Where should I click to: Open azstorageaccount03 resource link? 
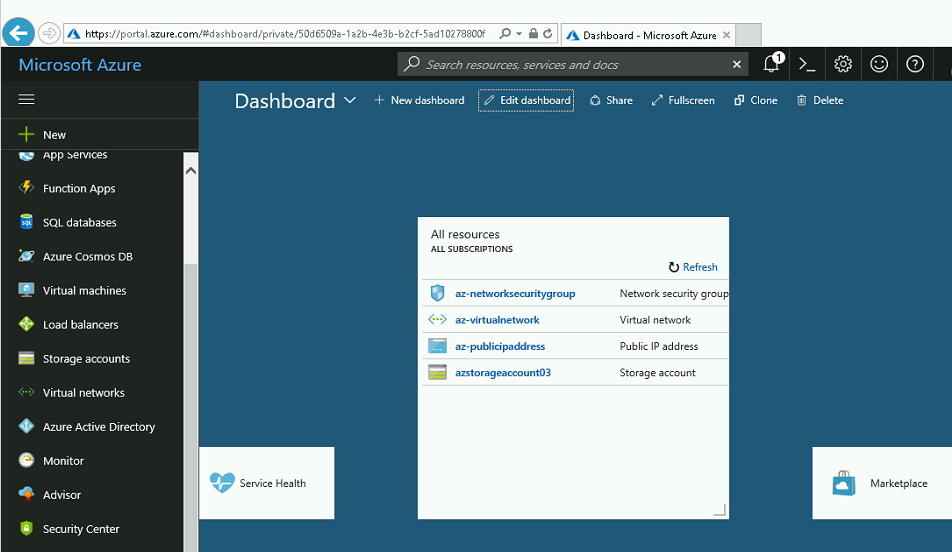coord(503,372)
